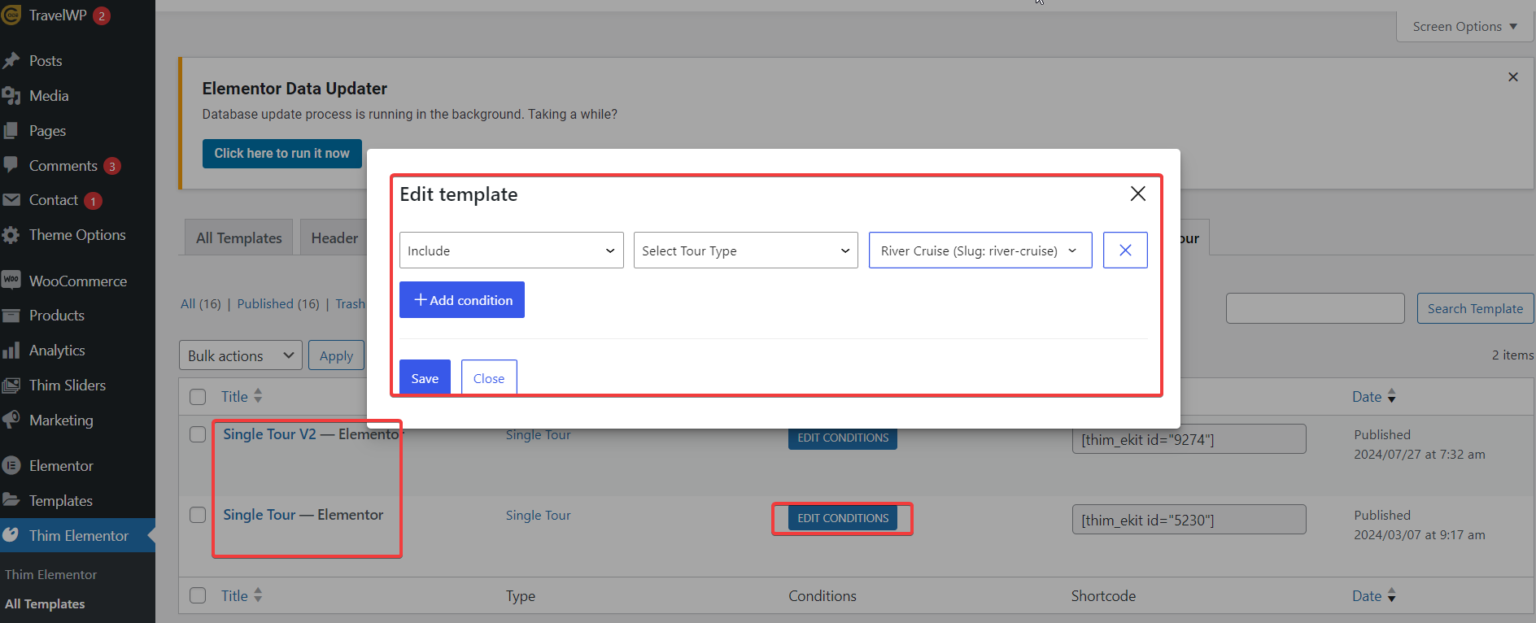The height and width of the screenshot is (623, 1536).
Task: Click the Single Tour type link in V2 row
Action: click(538, 435)
